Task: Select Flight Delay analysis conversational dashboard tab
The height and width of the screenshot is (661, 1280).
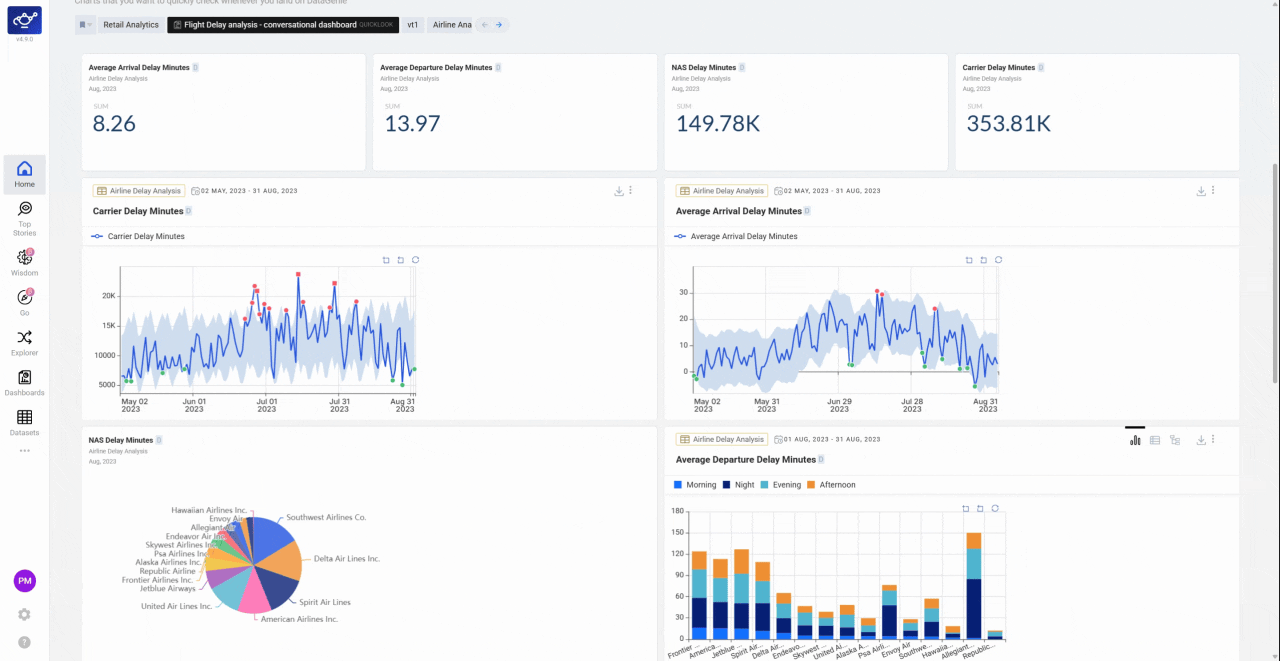Action: coord(283,25)
